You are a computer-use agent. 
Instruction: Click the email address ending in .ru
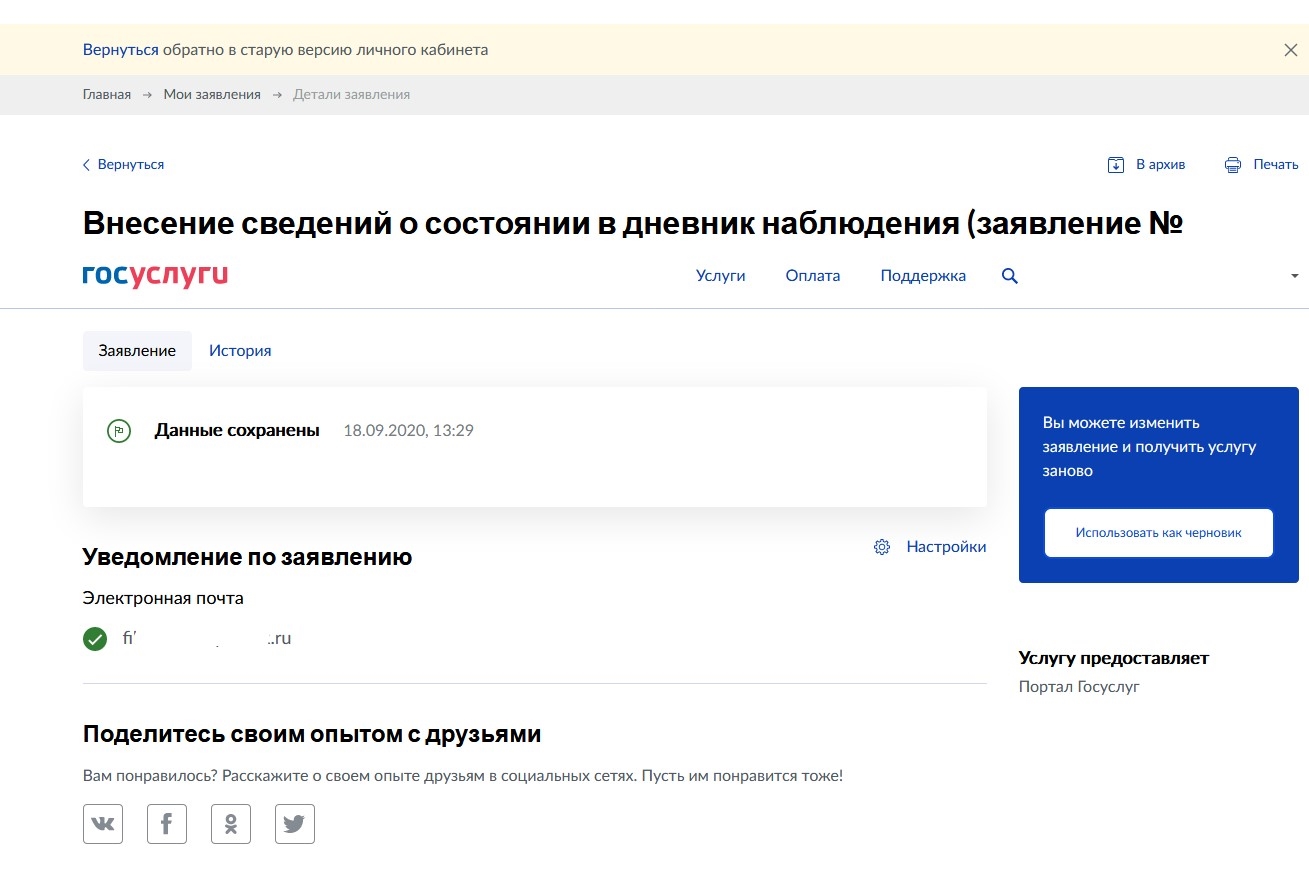pyautogui.click(x=207, y=638)
